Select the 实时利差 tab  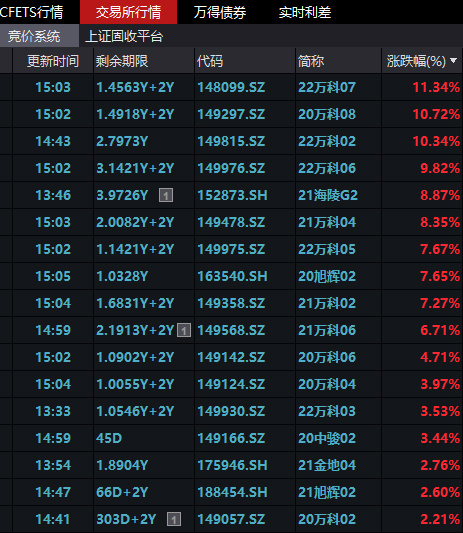[x=305, y=12]
